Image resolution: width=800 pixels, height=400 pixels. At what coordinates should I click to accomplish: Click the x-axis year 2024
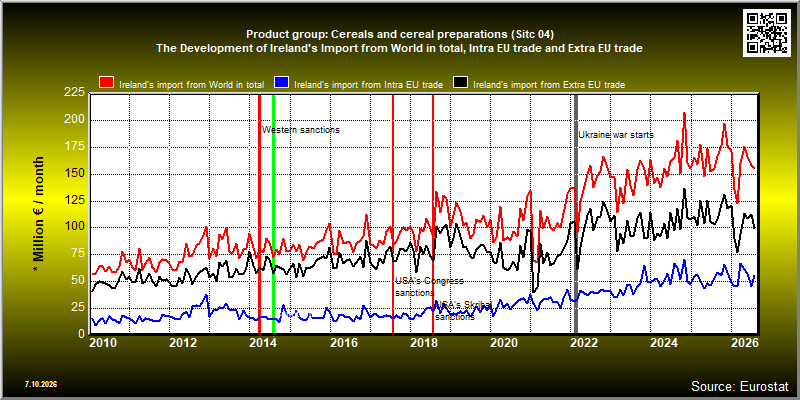[x=663, y=342]
